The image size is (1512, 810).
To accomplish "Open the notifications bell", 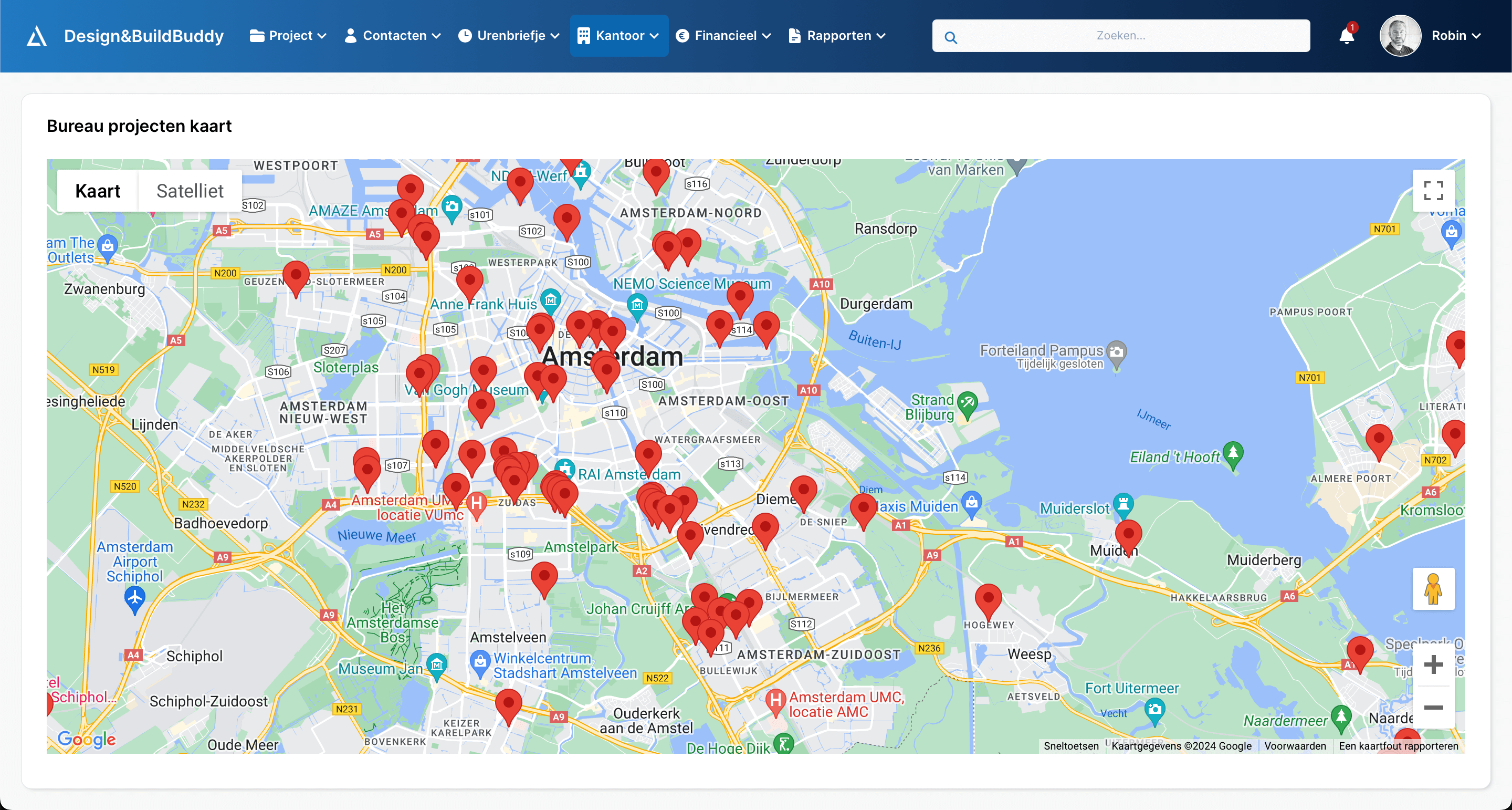I will pyautogui.click(x=1347, y=36).
